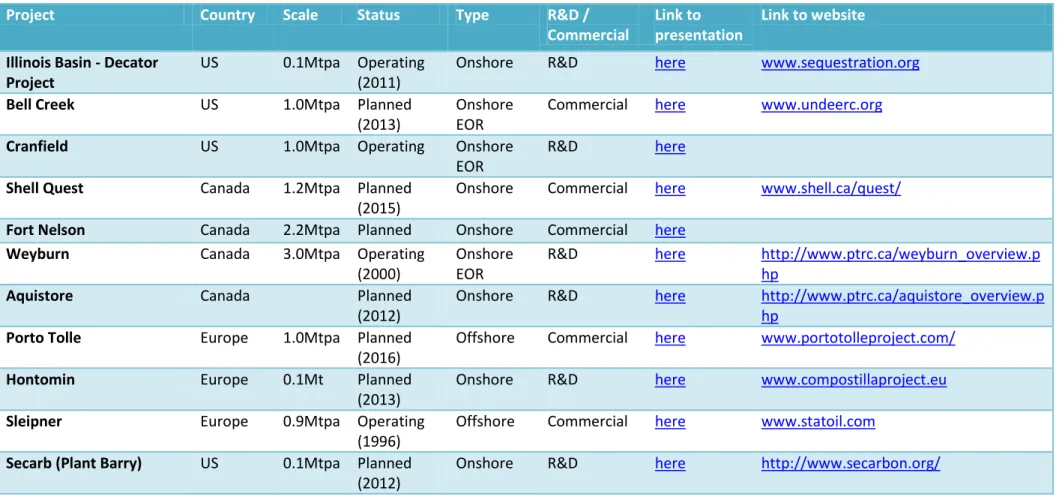Open the 'here' presentation link for Hontomin

coord(670,380)
